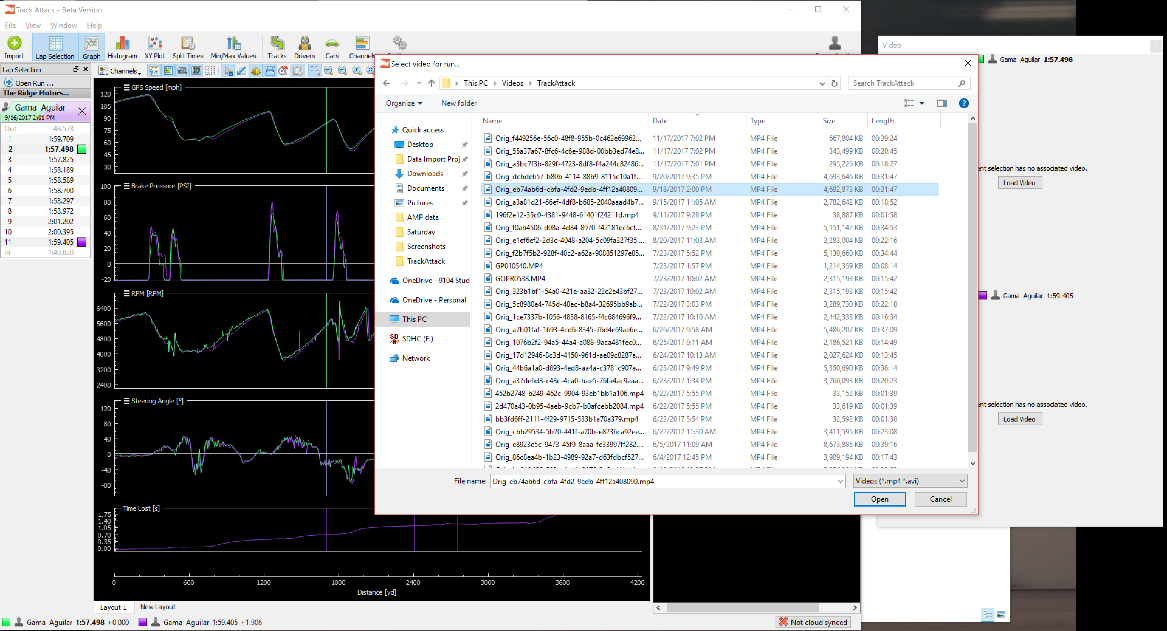Open the Split Times view
Viewport: 1167px width, 631px height.
click(188, 47)
